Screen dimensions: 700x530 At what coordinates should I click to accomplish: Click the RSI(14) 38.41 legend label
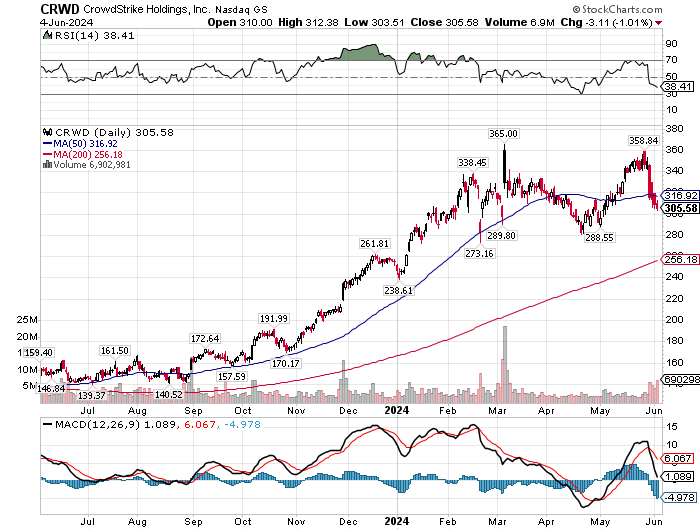[x=94, y=35]
